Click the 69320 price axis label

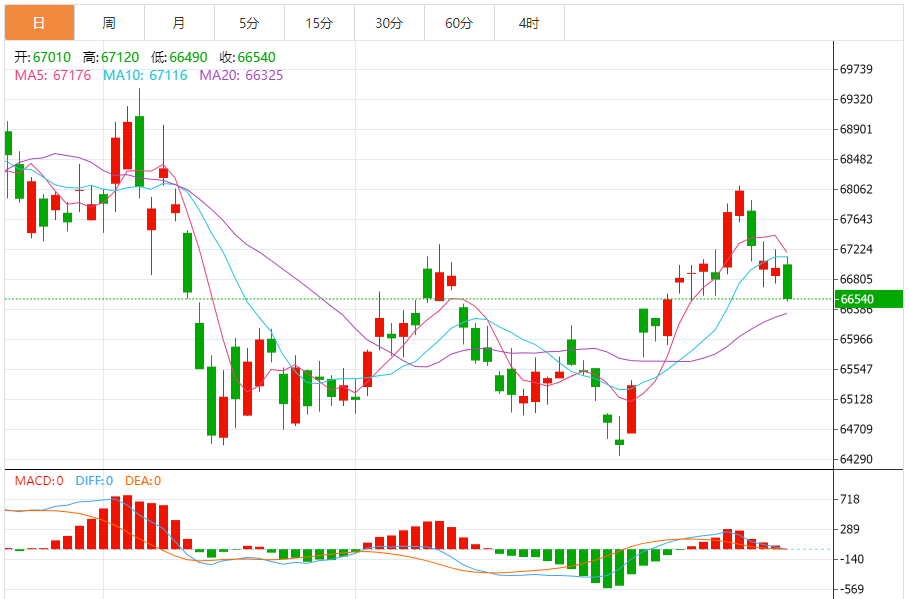click(856, 99)
